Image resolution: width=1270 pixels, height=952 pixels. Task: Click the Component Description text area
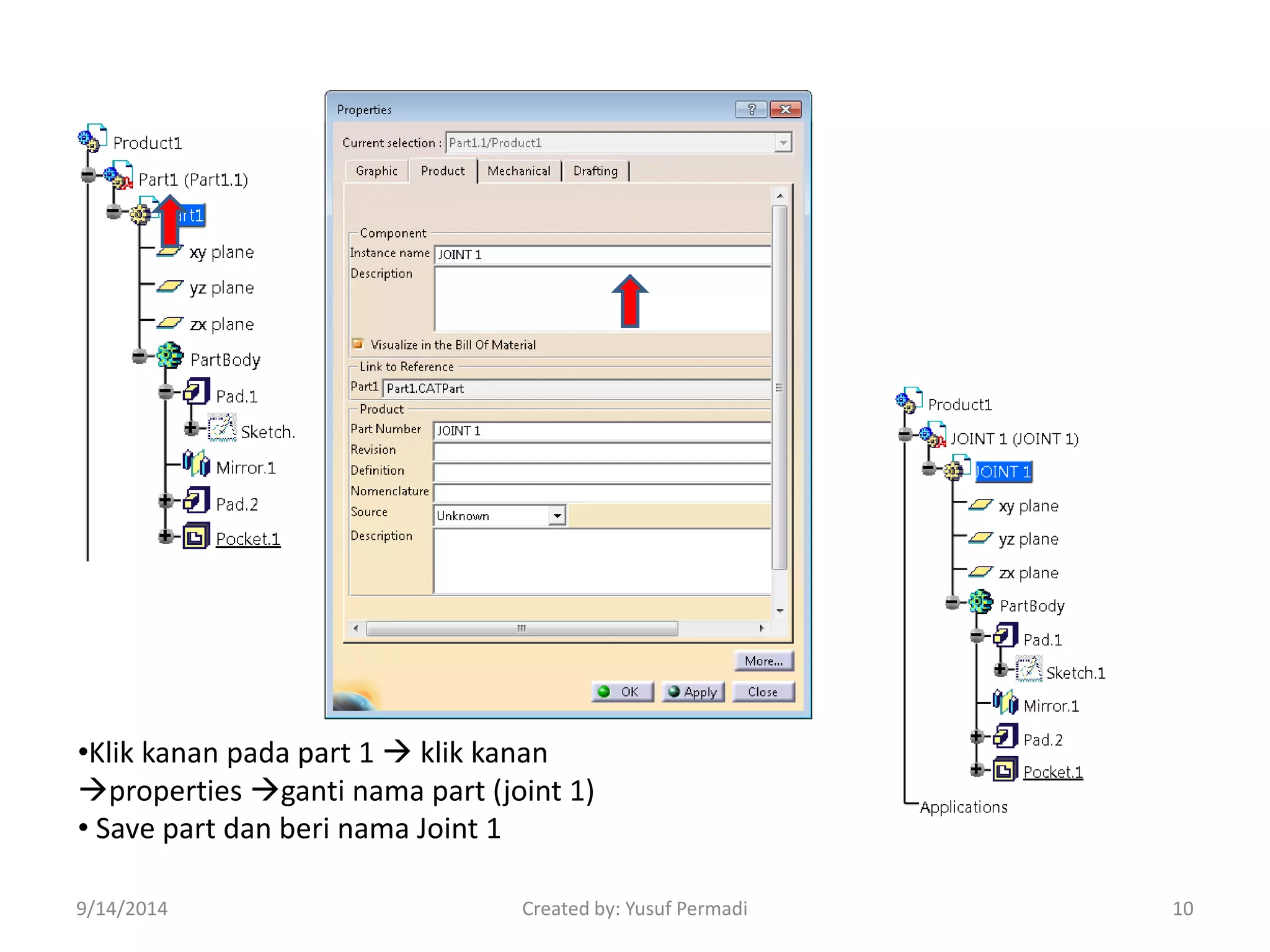[602, 299]
